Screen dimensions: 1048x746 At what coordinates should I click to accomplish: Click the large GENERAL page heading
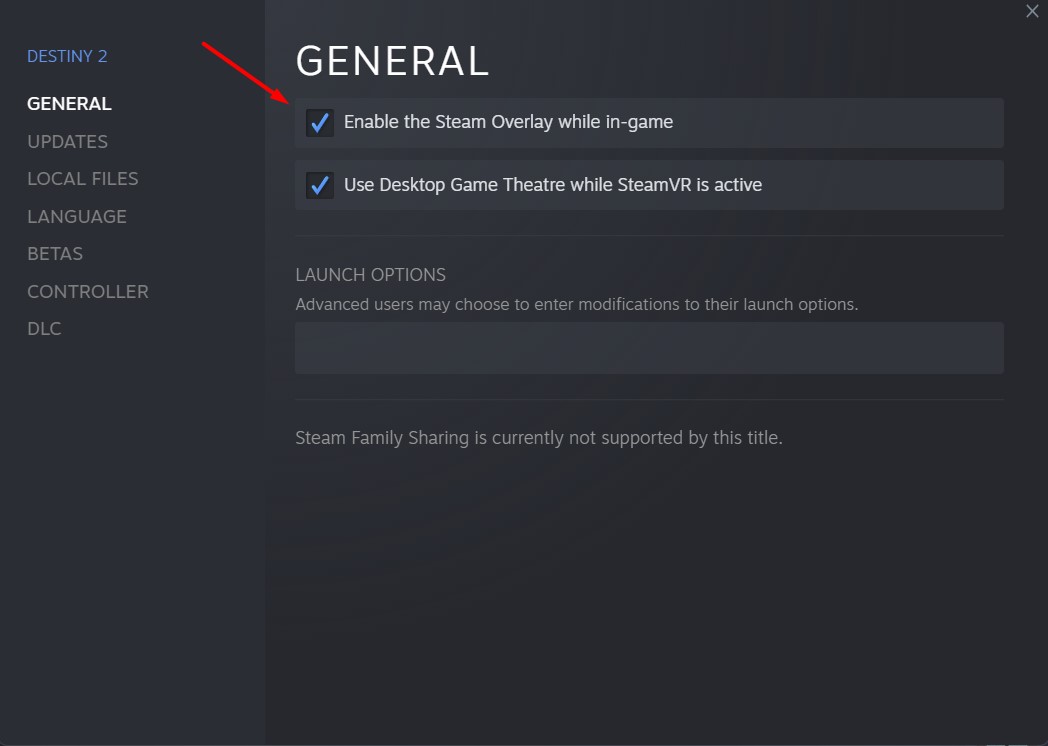392,62
